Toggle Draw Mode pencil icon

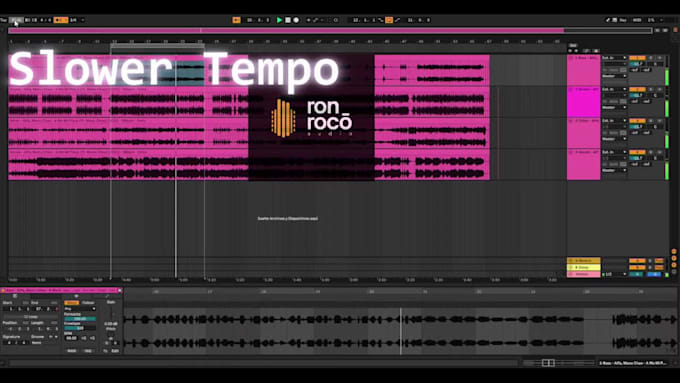pyautogui.click(x=608, y=20)
